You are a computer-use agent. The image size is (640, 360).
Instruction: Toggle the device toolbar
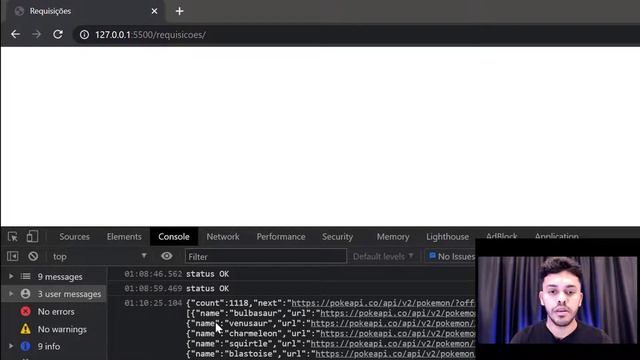pos(32,237)
